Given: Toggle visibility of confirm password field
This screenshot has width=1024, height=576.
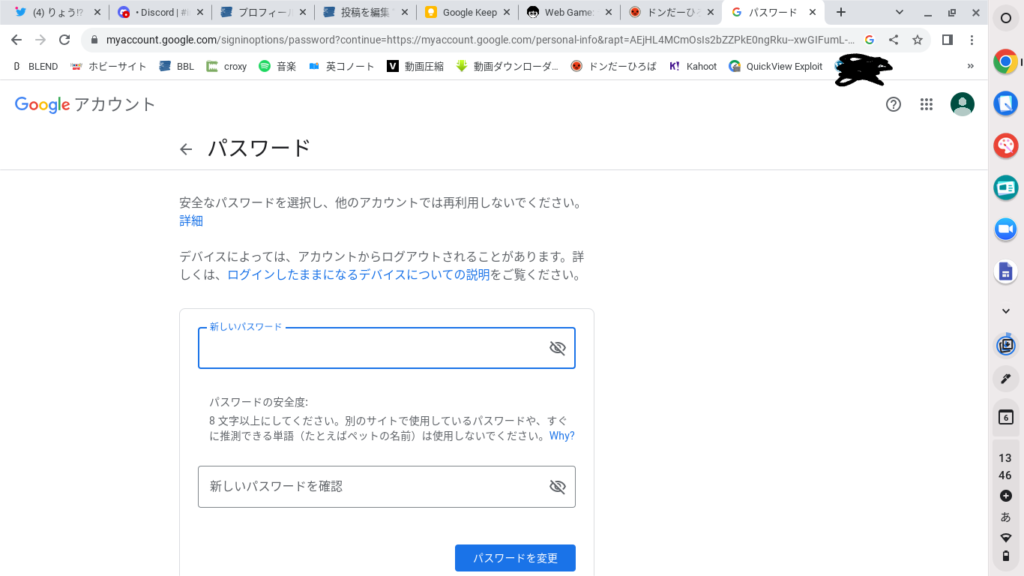Looking at the screenshot, I should pyautogui.click(x=557, y=487).
